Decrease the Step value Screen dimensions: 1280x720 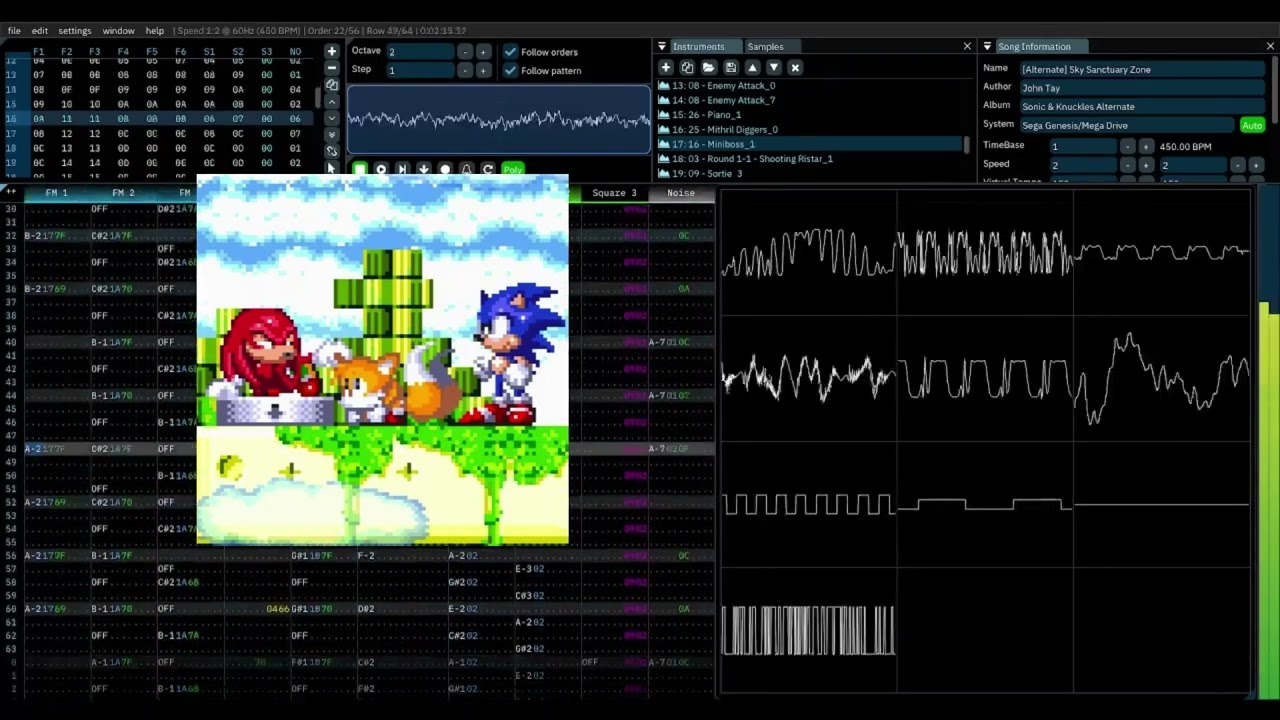[464, 71]
